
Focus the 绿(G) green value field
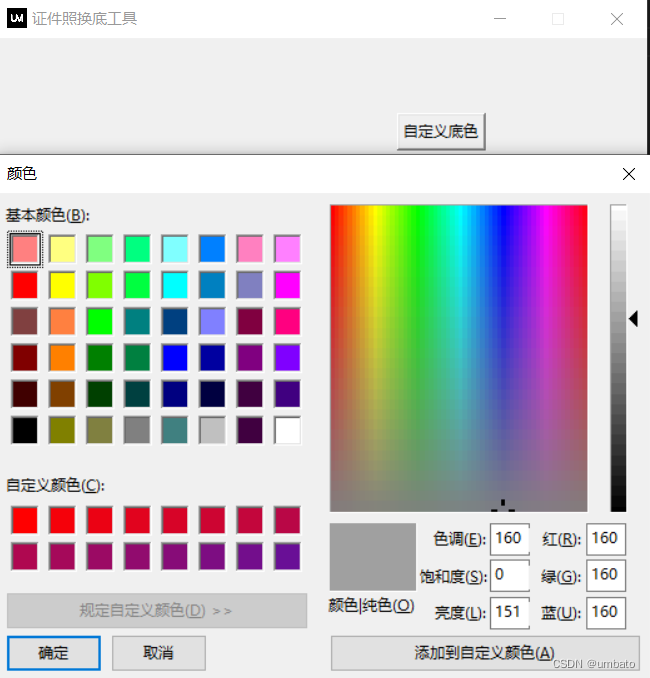[x=606, y=576]
